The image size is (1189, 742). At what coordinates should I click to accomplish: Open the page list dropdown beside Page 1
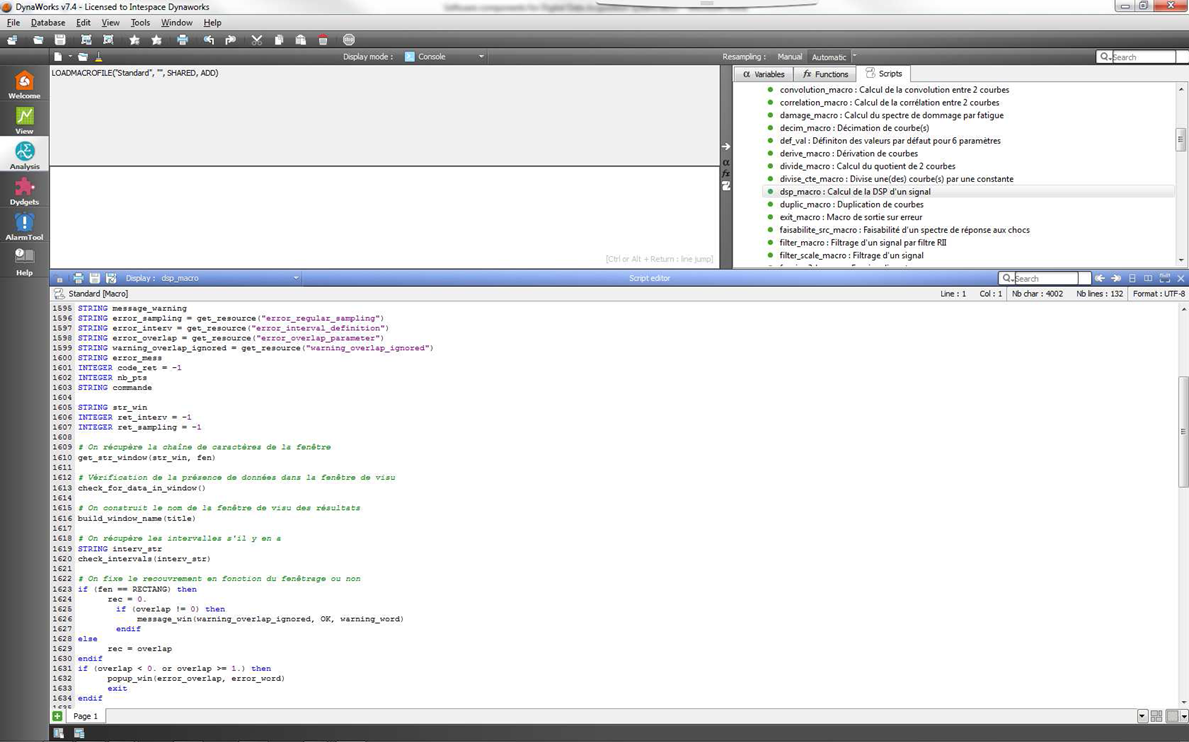(1142, 716)
